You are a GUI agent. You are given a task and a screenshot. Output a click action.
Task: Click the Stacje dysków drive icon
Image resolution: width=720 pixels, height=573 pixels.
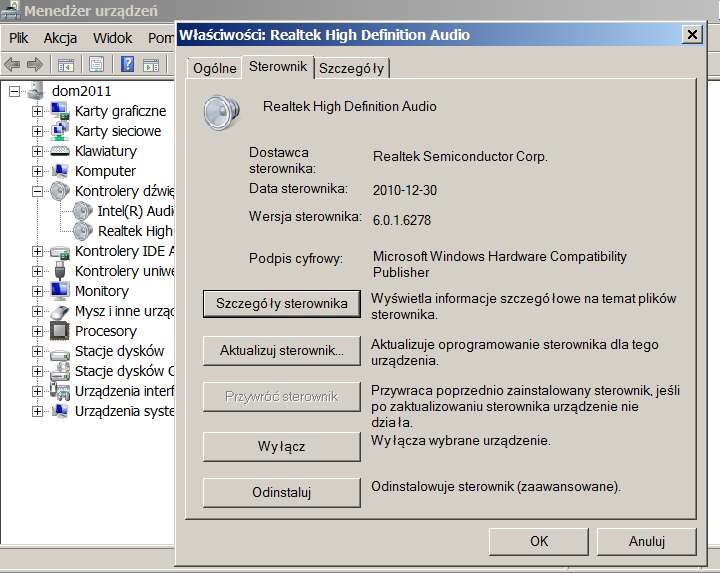tap(60, 354)
